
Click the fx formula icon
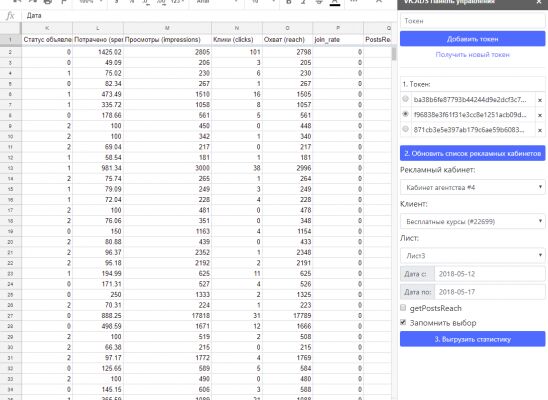click(x=10, y=16)
